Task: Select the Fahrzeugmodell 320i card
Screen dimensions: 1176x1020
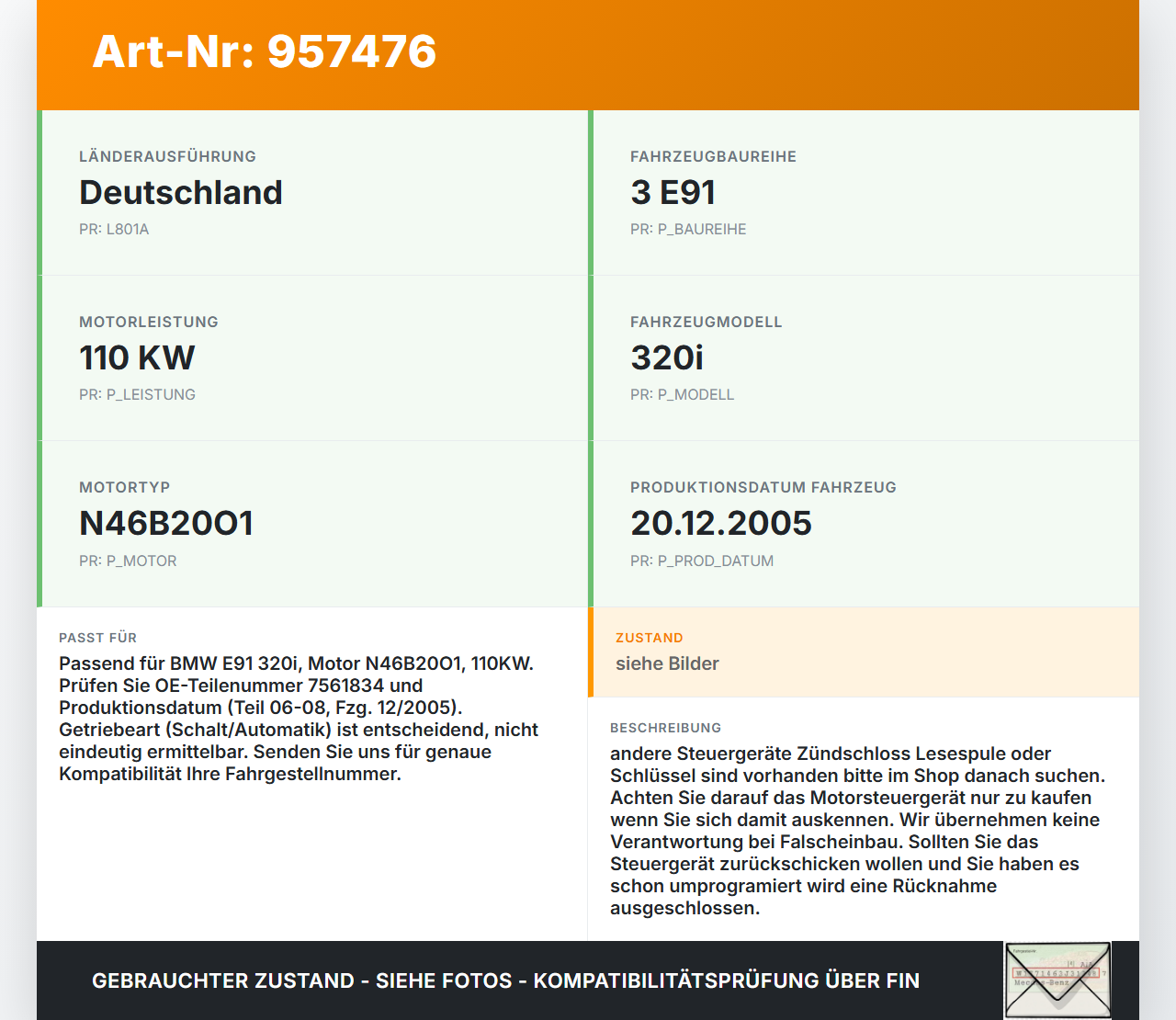Action: [x=864, y=357]
